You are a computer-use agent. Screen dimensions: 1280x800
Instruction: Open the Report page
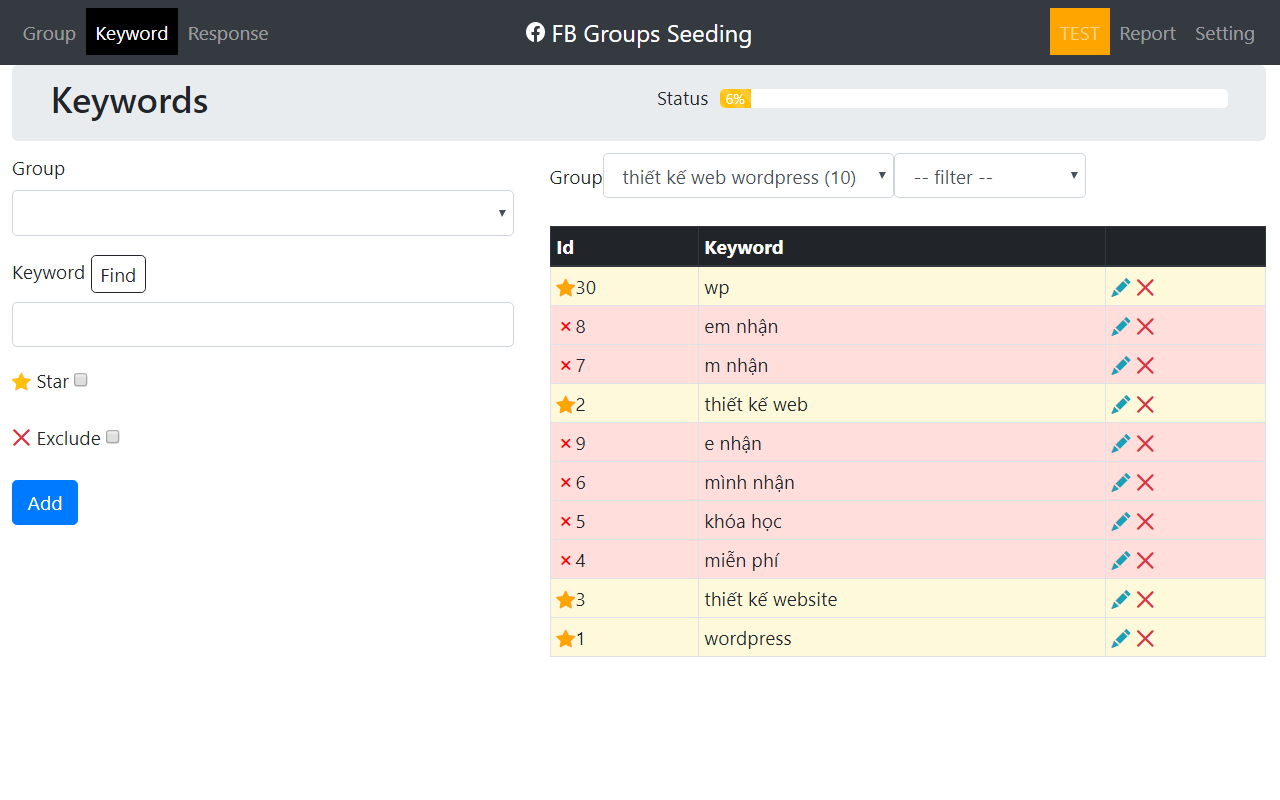1147,33
